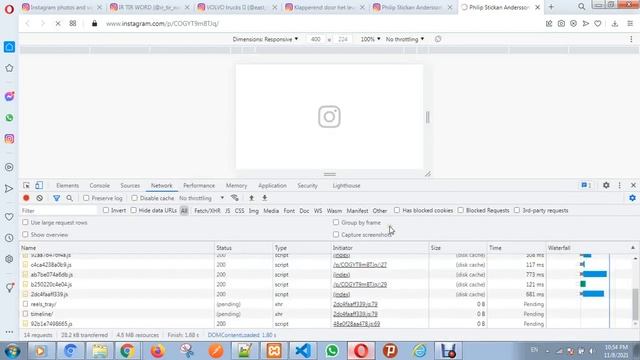This screenshot has width=640, height=360.
Task: Open WhatsApp panel in Opera sidebar
Action: (9, 118)
